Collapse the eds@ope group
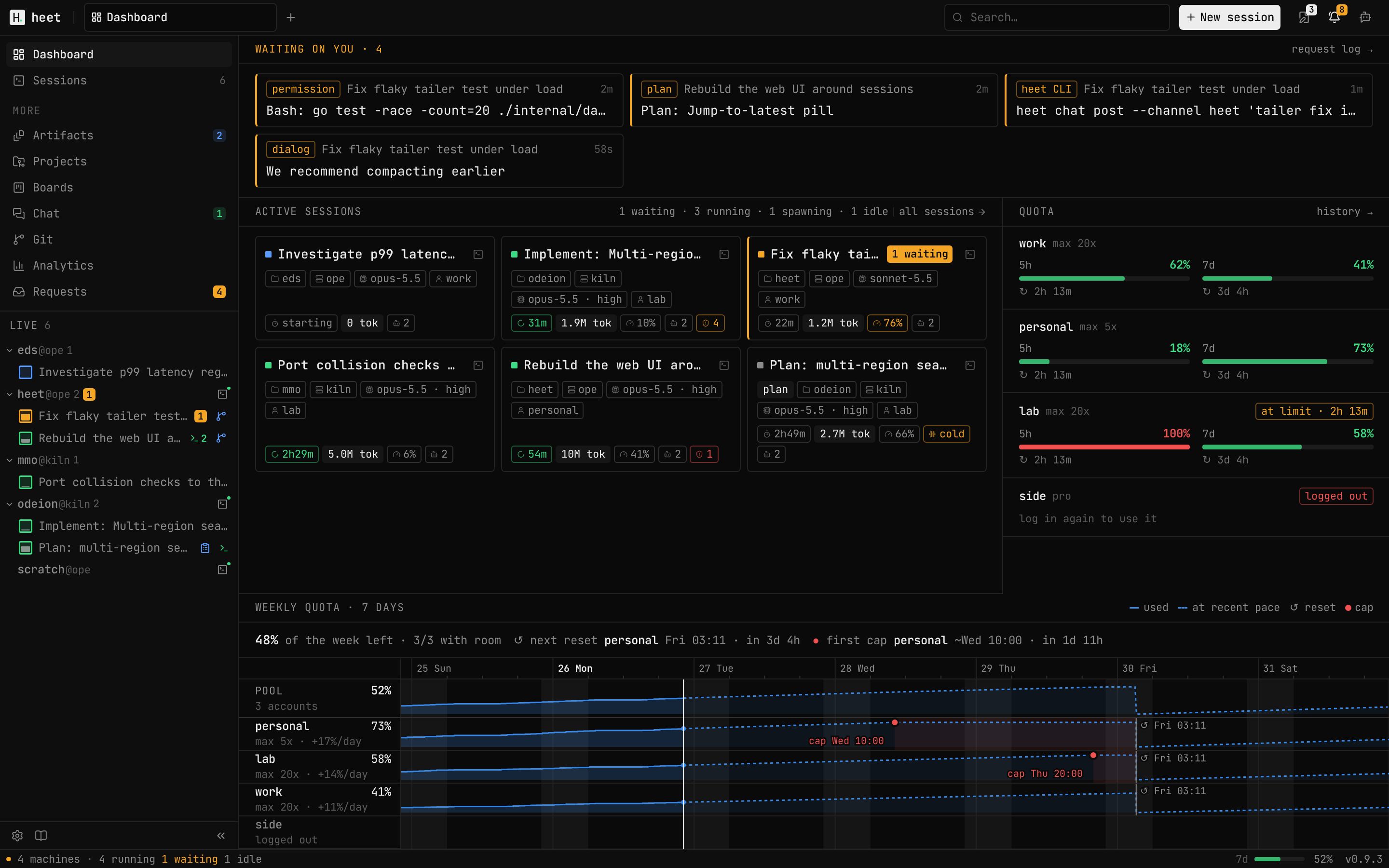 pos(9,350)
